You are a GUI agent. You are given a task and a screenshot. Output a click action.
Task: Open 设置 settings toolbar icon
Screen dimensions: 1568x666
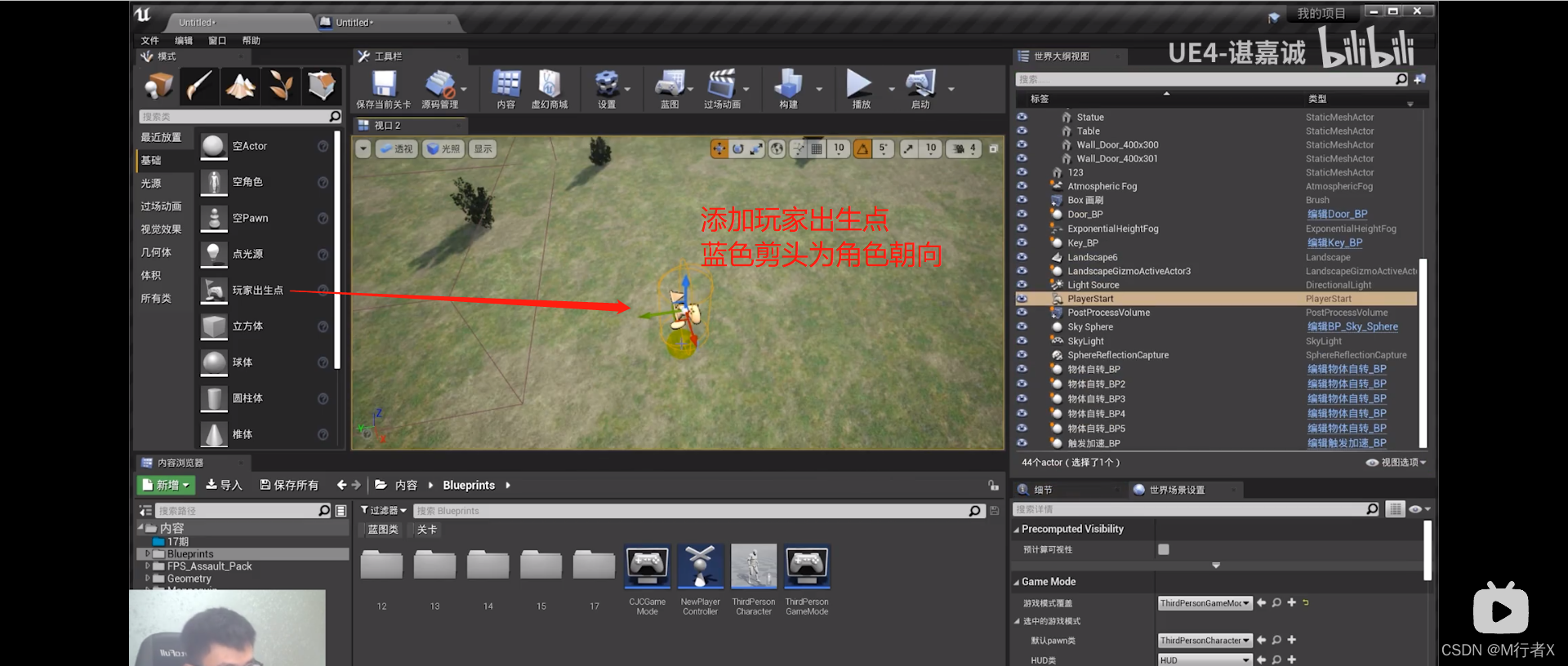pyautogui.click(x=607, y=89)
